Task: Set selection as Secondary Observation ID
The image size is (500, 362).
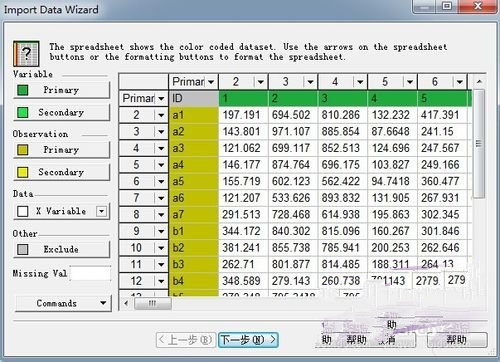Action: click(61, 172)
